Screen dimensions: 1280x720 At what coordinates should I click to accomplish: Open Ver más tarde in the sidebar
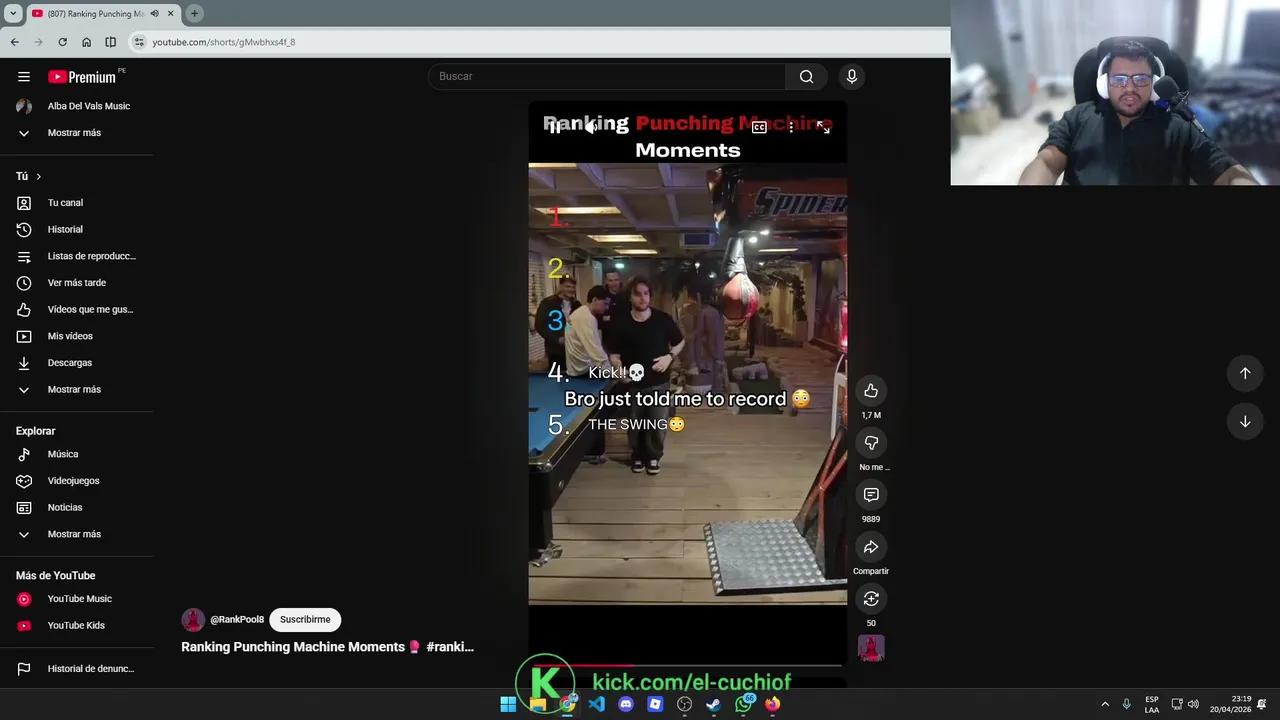pyautogui.click(x=77, y=283)
